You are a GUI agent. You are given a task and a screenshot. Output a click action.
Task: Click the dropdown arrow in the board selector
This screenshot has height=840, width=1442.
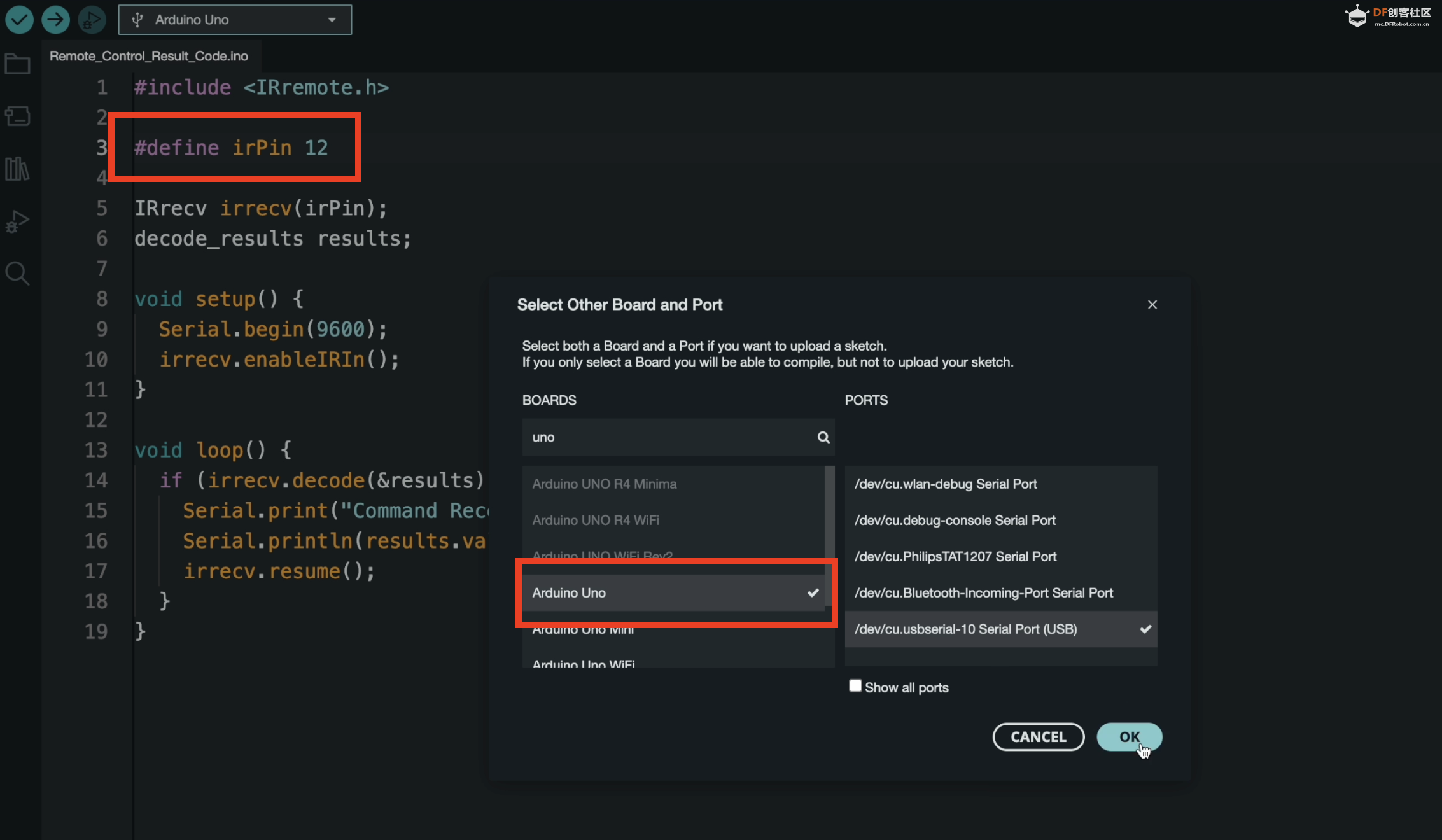pyautogui.click(x=332, y=20)
